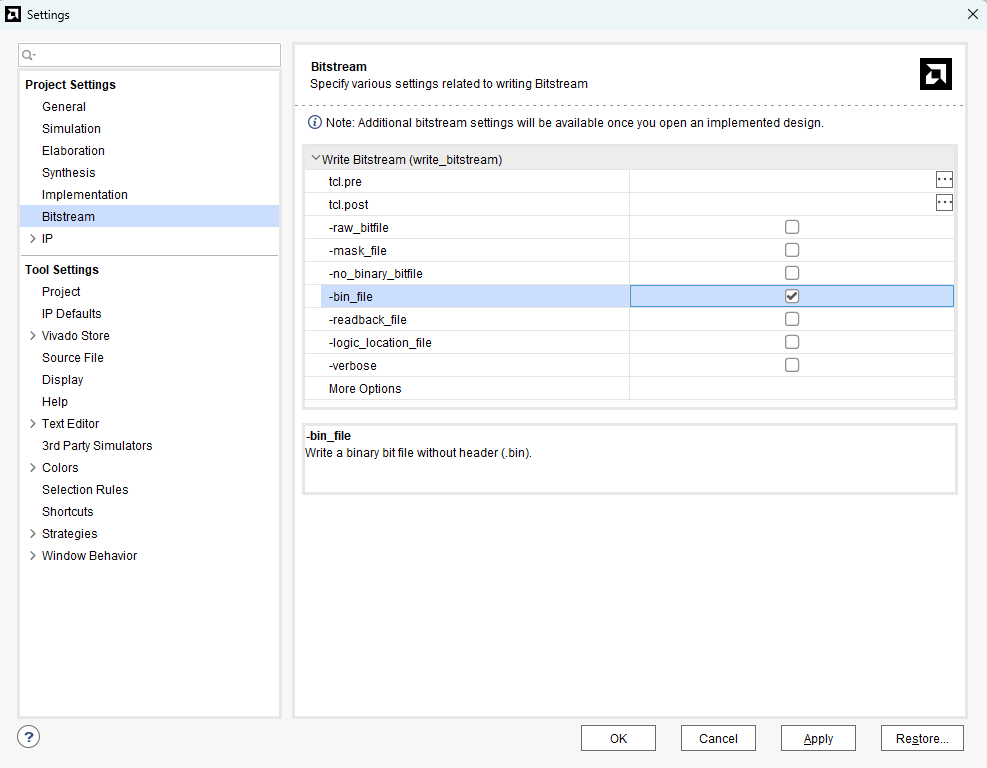Screen dimensions: 987x768
Task: Expand the Text Editor node
Action: [33, 424]
